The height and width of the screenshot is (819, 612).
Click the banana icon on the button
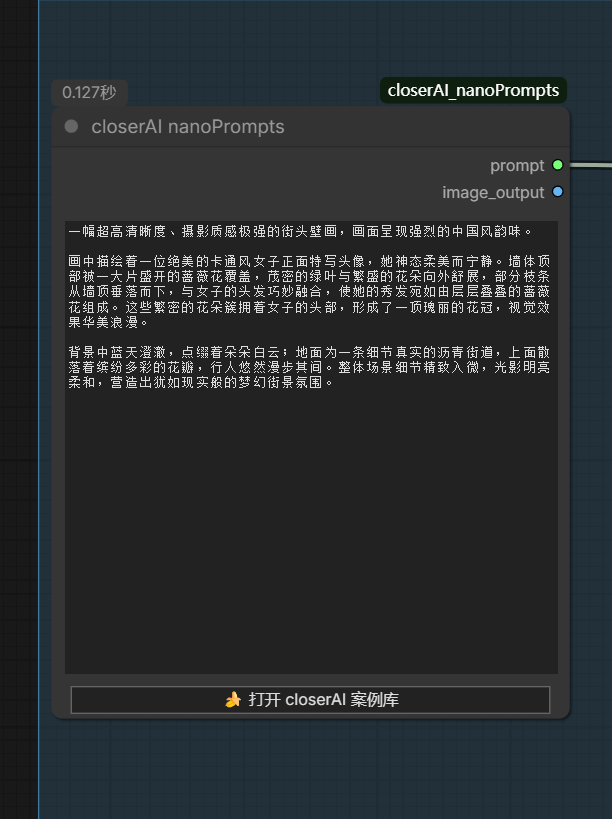tap(233, 699)
